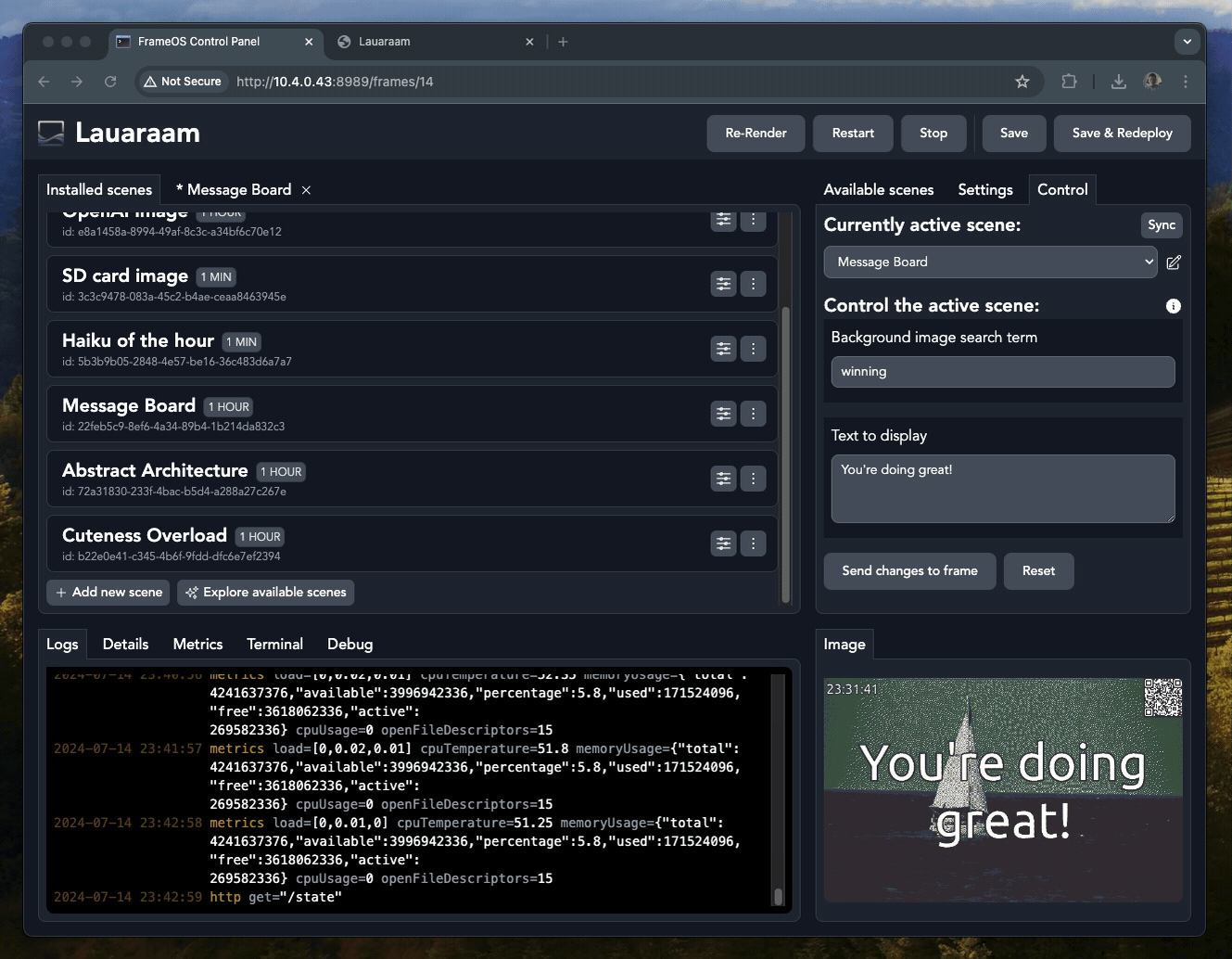Open settings sliders for SD card image scene

723,284
